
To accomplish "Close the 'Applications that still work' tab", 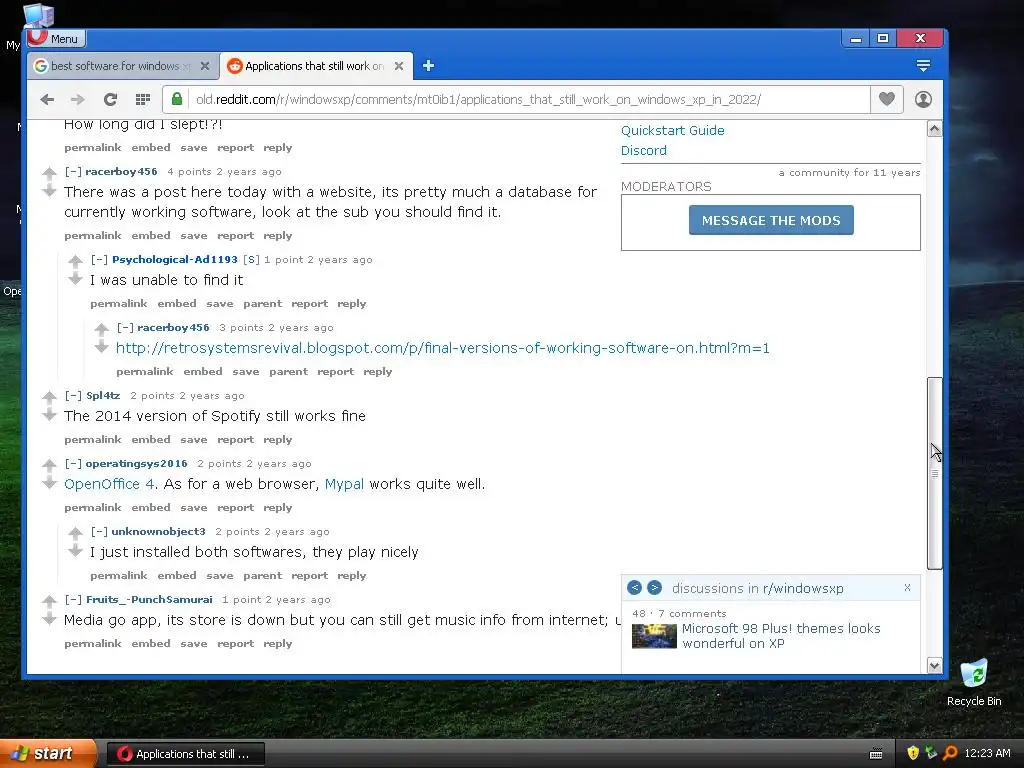I will (x=399, y=66).
